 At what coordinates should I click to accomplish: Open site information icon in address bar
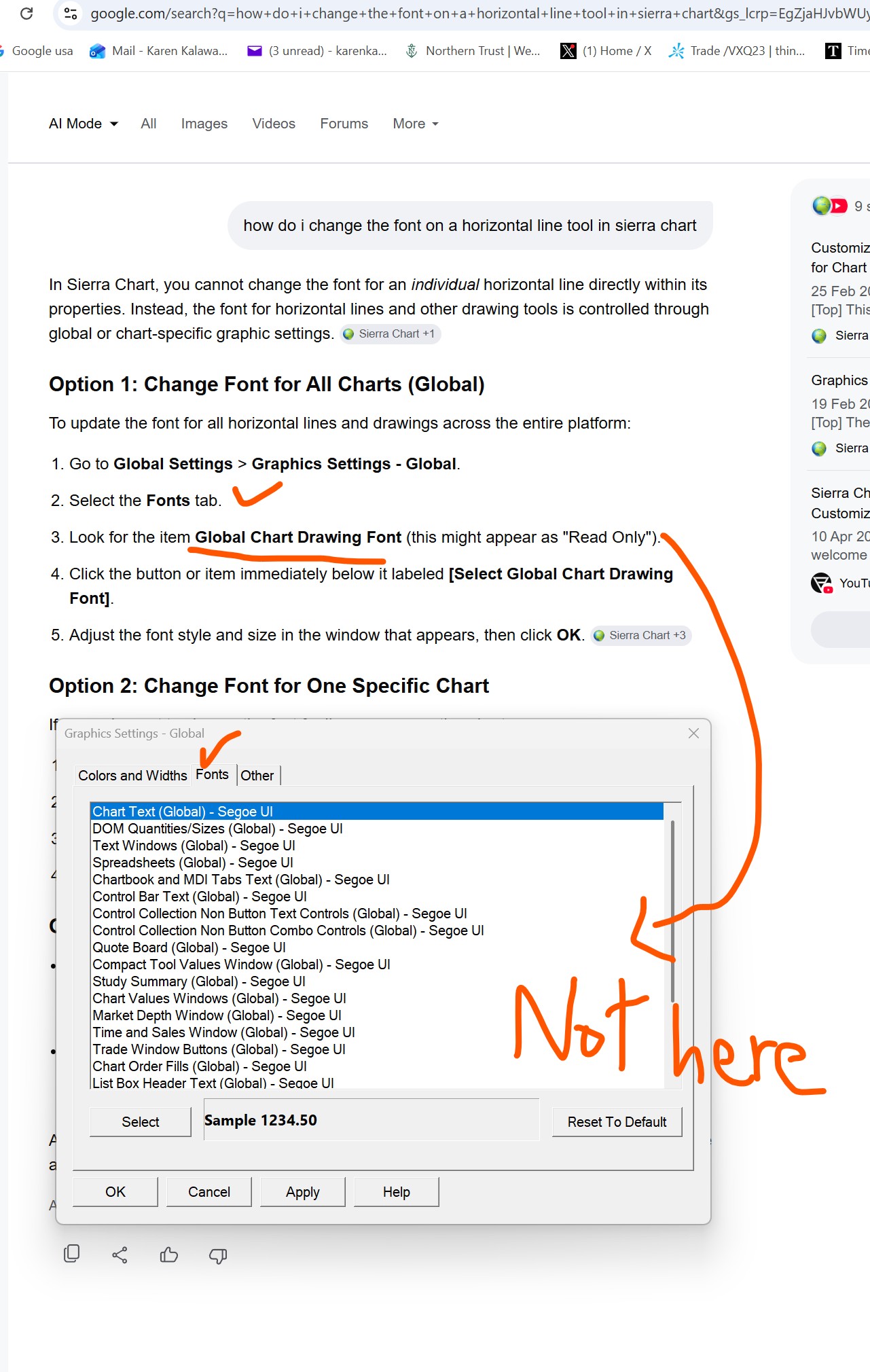pyautogui.click(x=70, y=14)
